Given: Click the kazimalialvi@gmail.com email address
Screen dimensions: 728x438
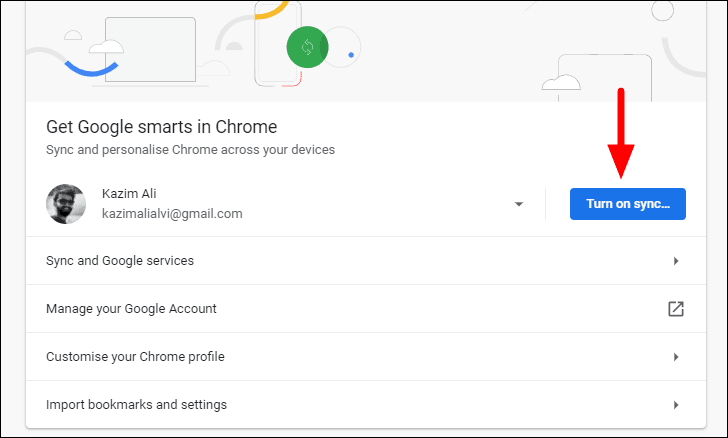Looking at the screenshot, I should tap(172, 214).
